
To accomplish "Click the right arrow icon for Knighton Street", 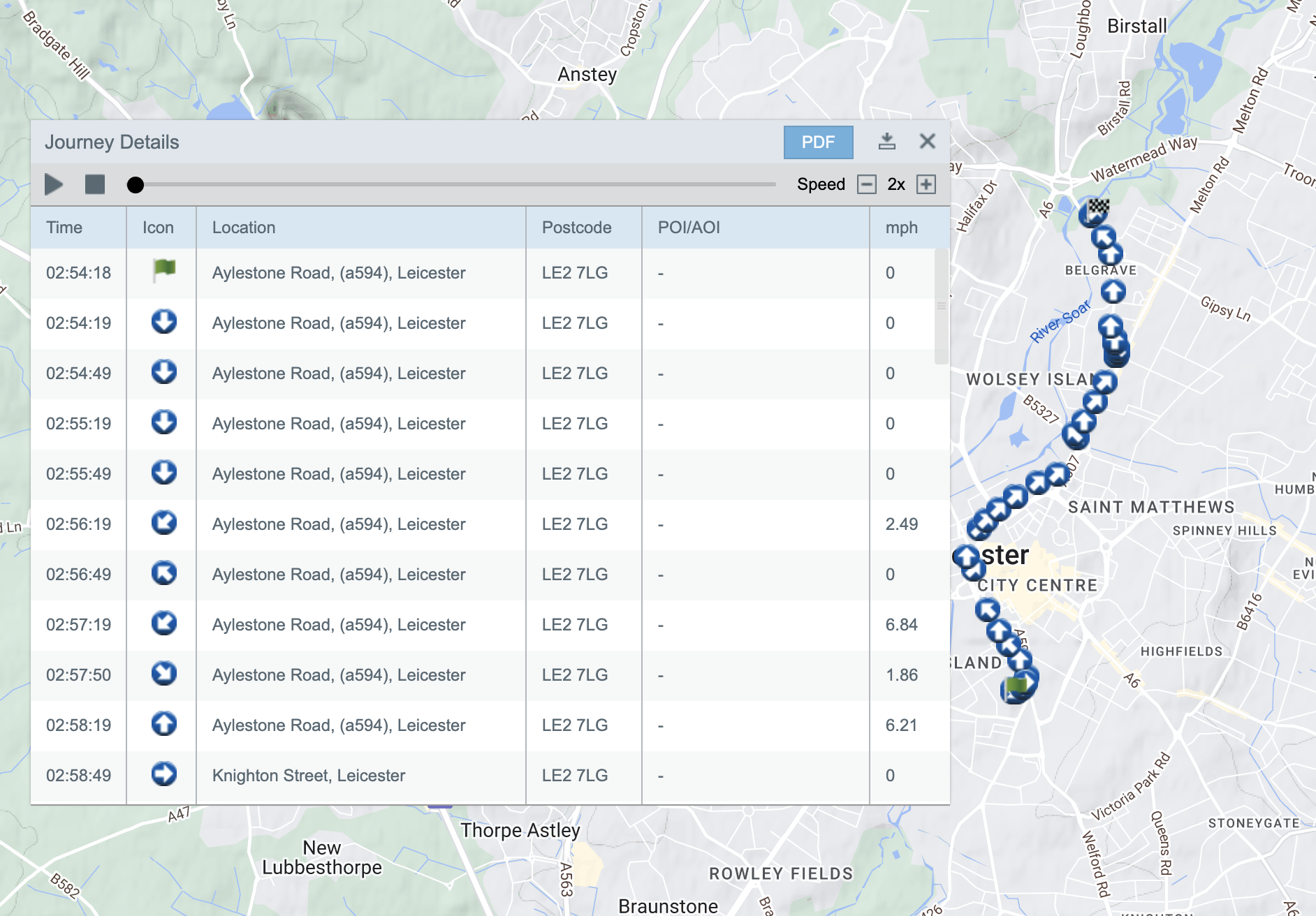I will pos(164,774).
